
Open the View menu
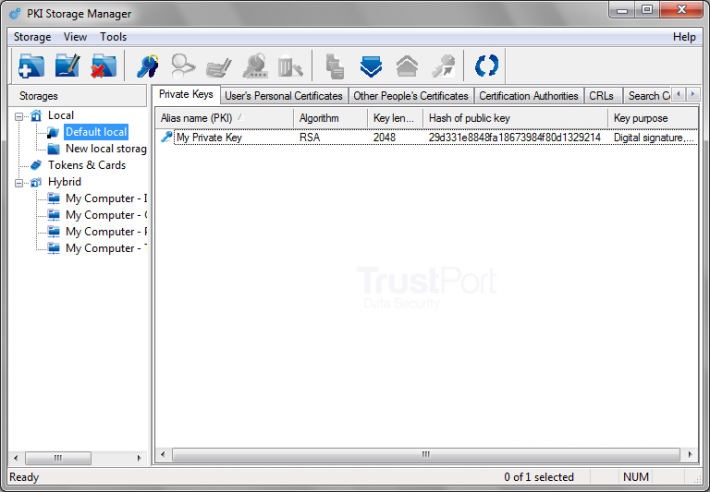[x=75, y=37]
